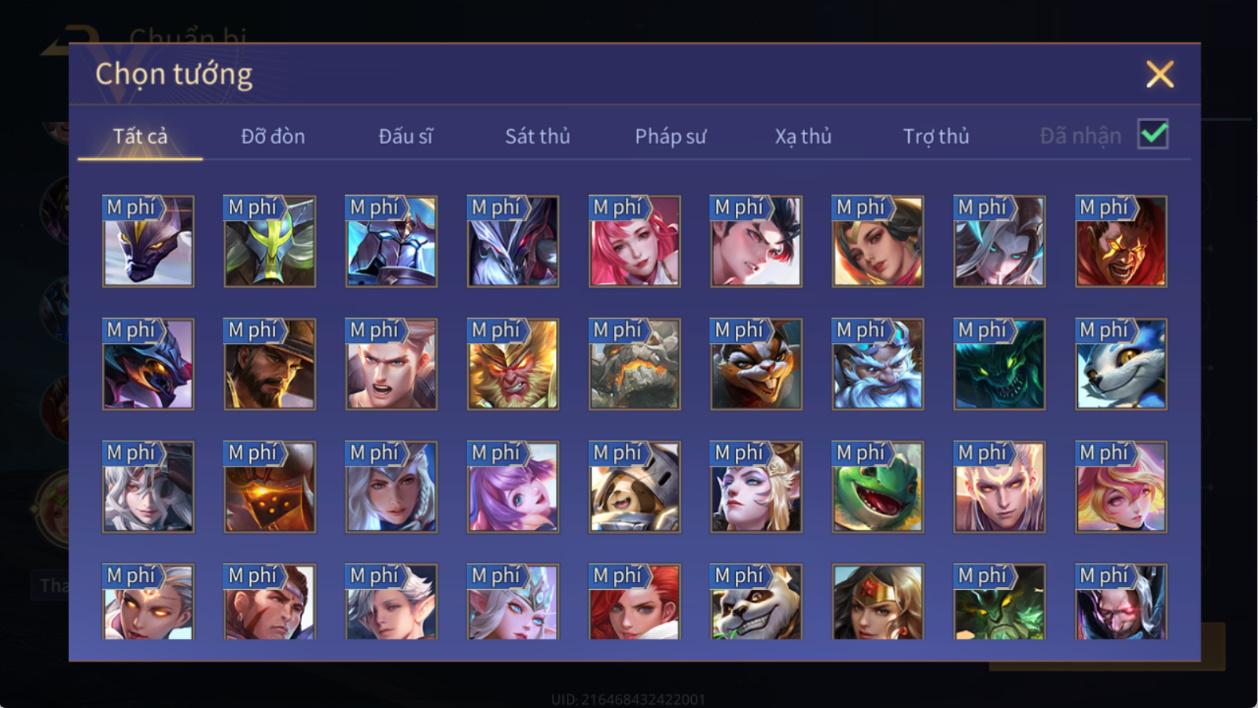Switch to the Trợ thủ tab
The width and height of the screenshot is (1258, 708).
coord(936,136)
